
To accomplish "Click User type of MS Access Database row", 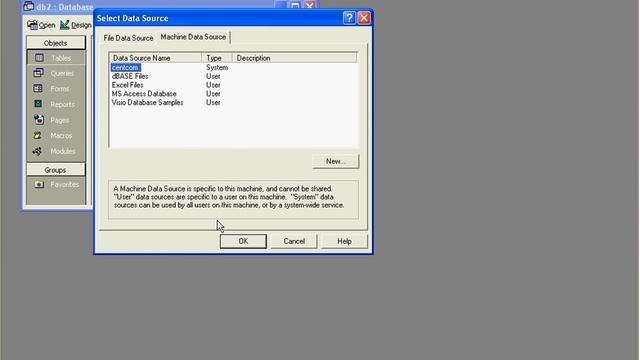I will coord(213,94).
